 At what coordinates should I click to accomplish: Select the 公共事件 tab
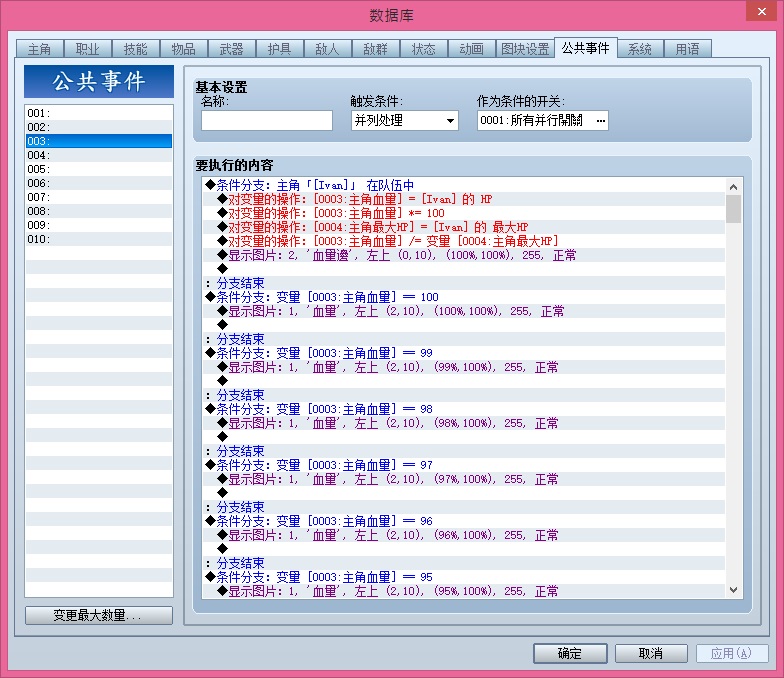pos(586,48)
